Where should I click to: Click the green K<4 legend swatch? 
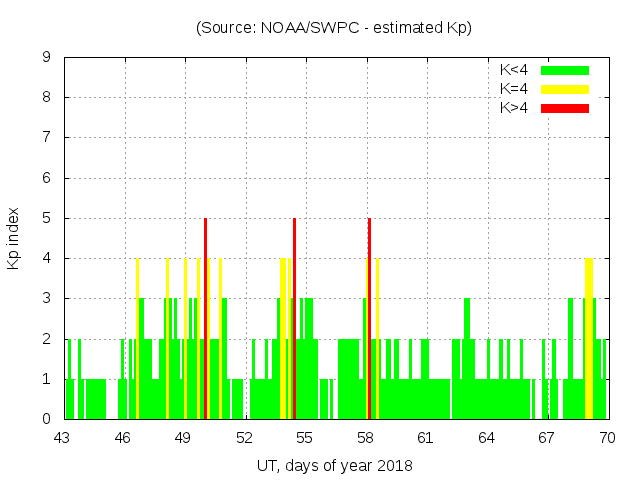tap(565, 70)
